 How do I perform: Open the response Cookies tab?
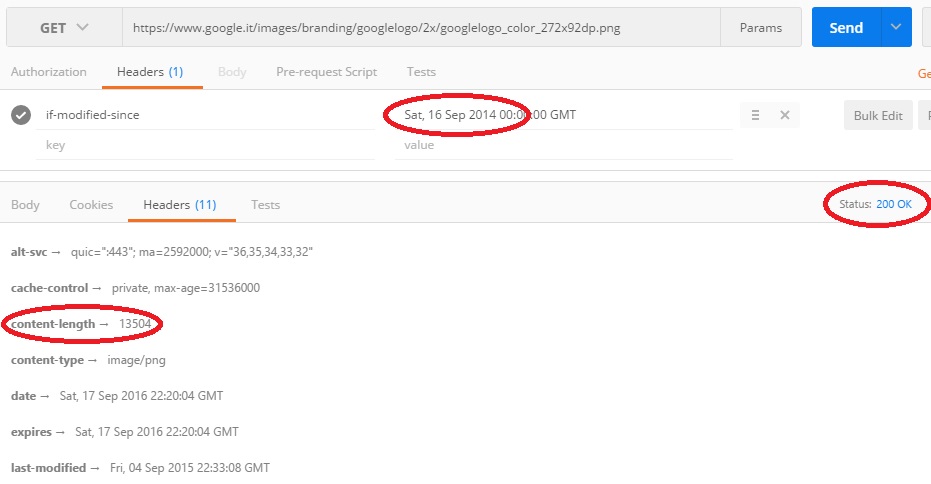click(x=91, y=205)
